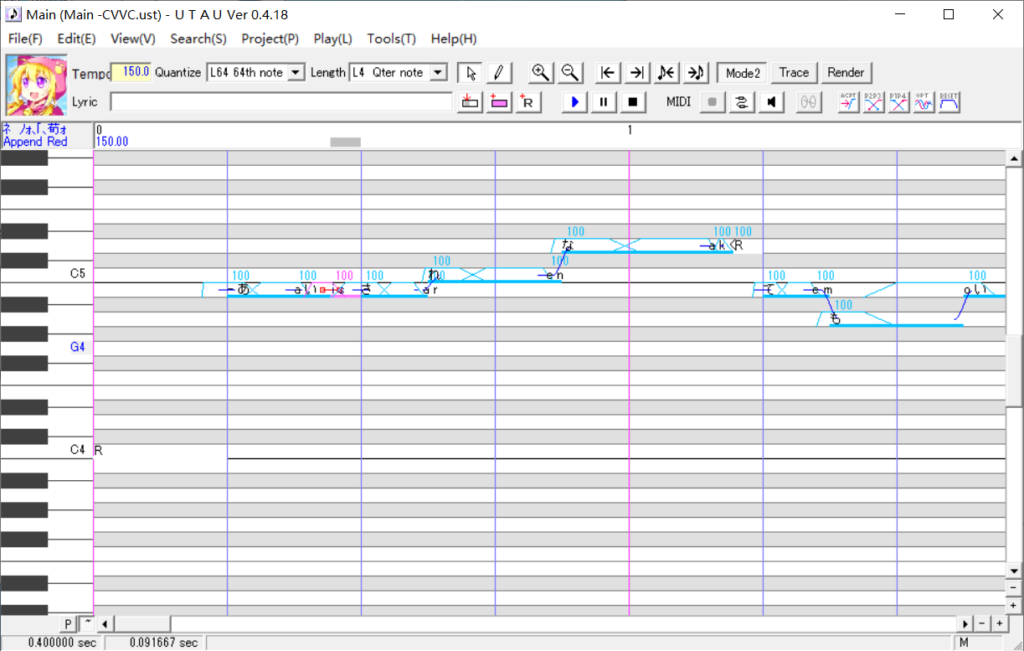The width and height of the screenshot is (1024, 651).
Task: Select the pencil draw tool
Action: click(x=499, y=73)
